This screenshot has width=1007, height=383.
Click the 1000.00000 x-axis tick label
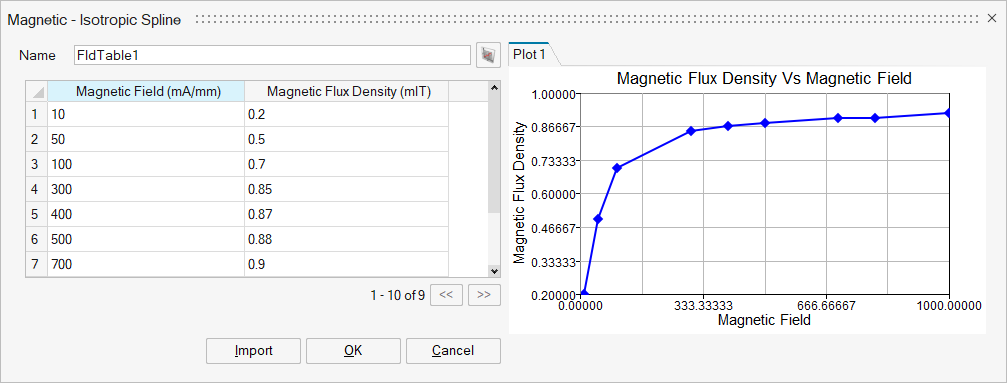point(949,306)
